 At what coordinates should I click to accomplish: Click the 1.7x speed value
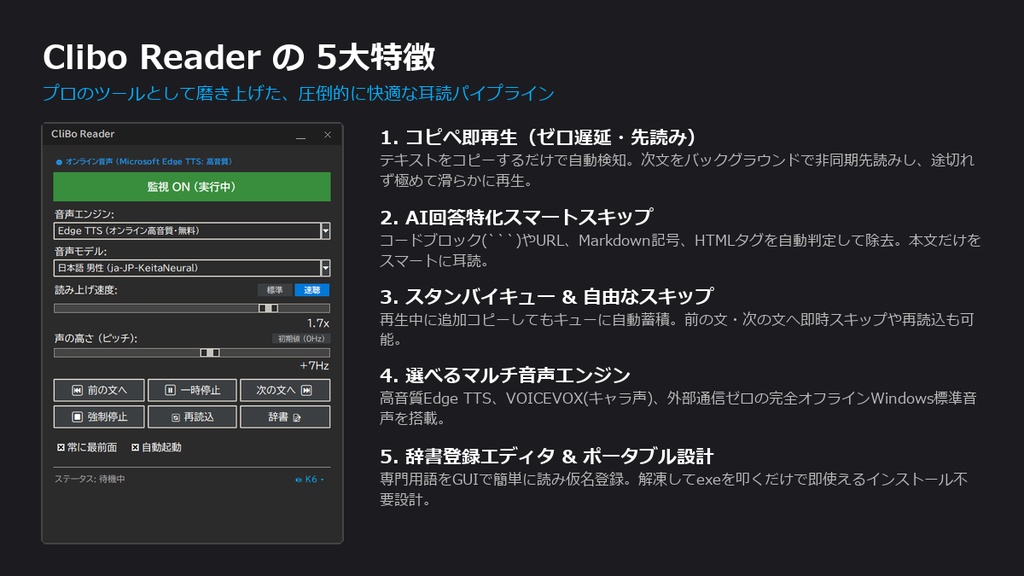tap(318, 323)
